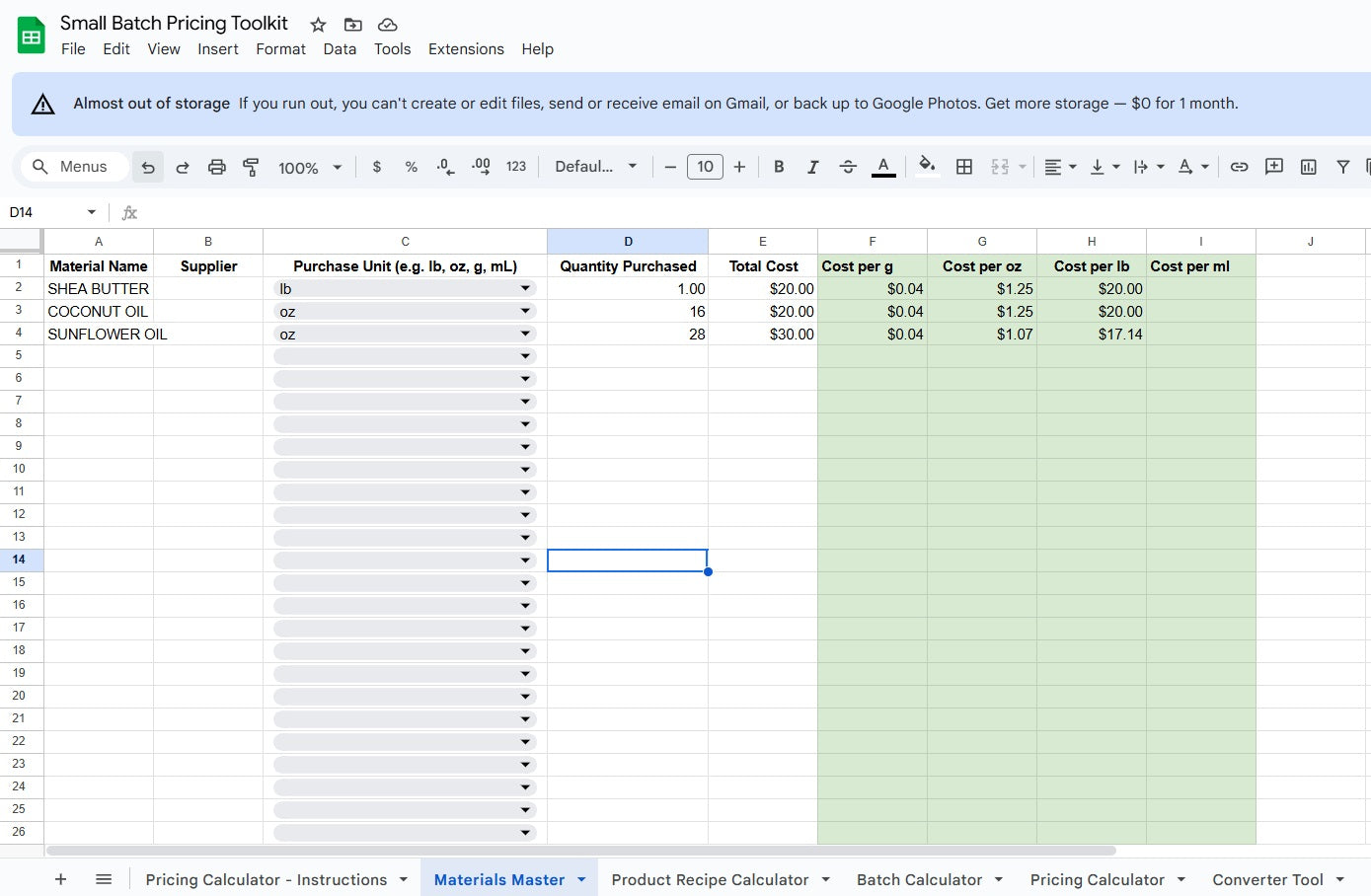The width and height of the screenshot is (1371, 896).
Task: Open the zoom 100% dropdown
Action: [309, 167]
